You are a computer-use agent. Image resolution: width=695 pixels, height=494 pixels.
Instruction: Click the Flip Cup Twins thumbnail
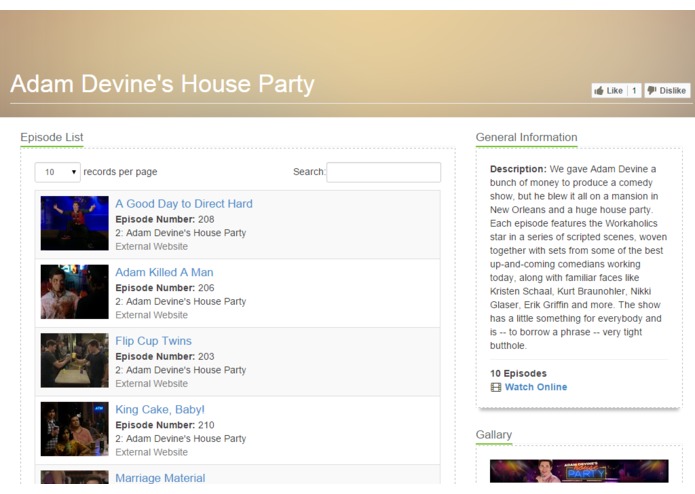(x=74, y=360)
